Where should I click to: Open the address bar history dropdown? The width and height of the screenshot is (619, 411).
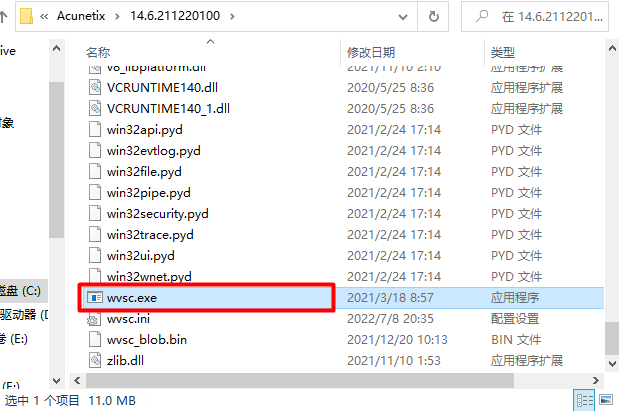403,17
